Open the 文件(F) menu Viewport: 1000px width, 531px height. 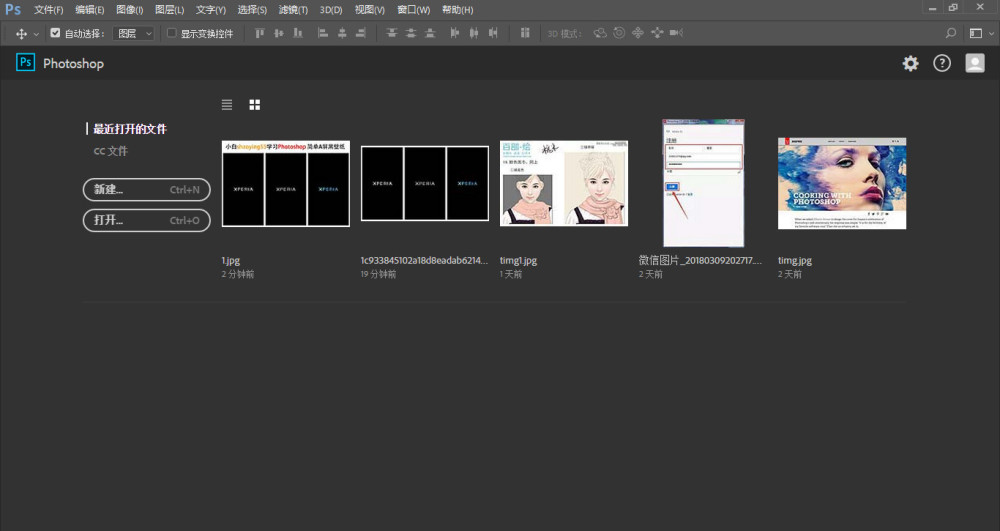pos(48,9)
